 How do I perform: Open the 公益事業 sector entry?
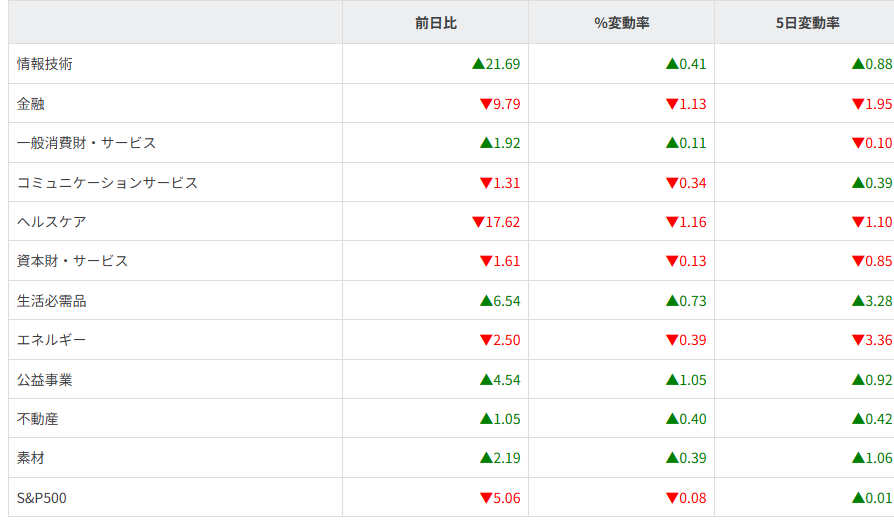(45, 380)
